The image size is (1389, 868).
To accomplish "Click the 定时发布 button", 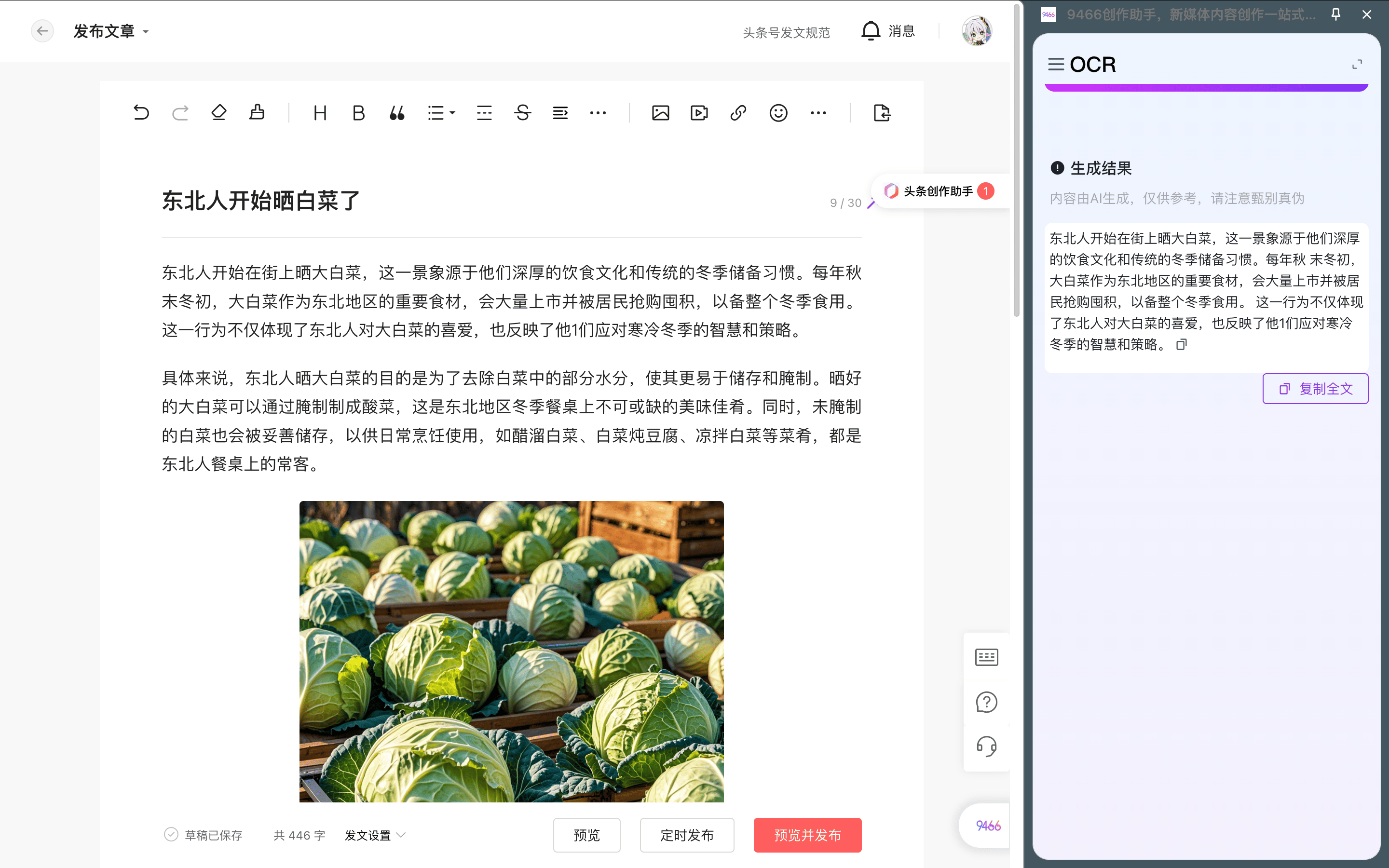I will tap(687, 835).
